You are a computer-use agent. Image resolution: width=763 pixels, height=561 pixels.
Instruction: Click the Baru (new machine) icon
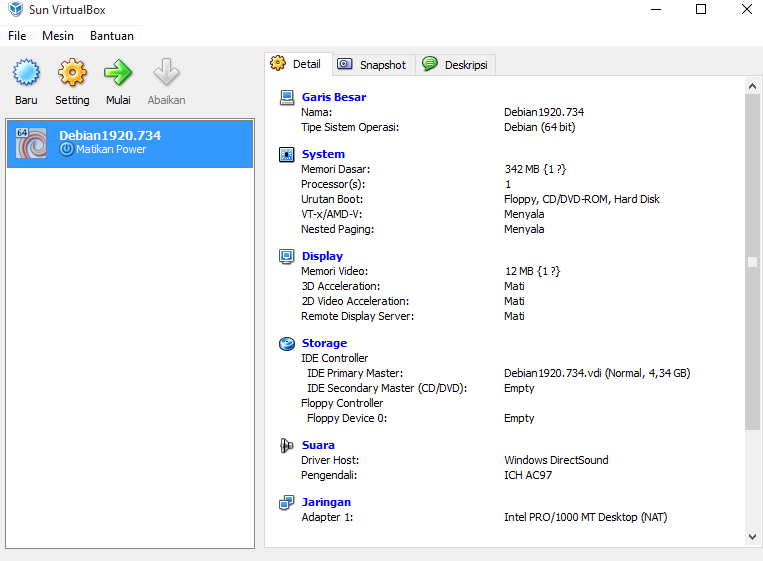pyautogui.click(x=26, y=72)
